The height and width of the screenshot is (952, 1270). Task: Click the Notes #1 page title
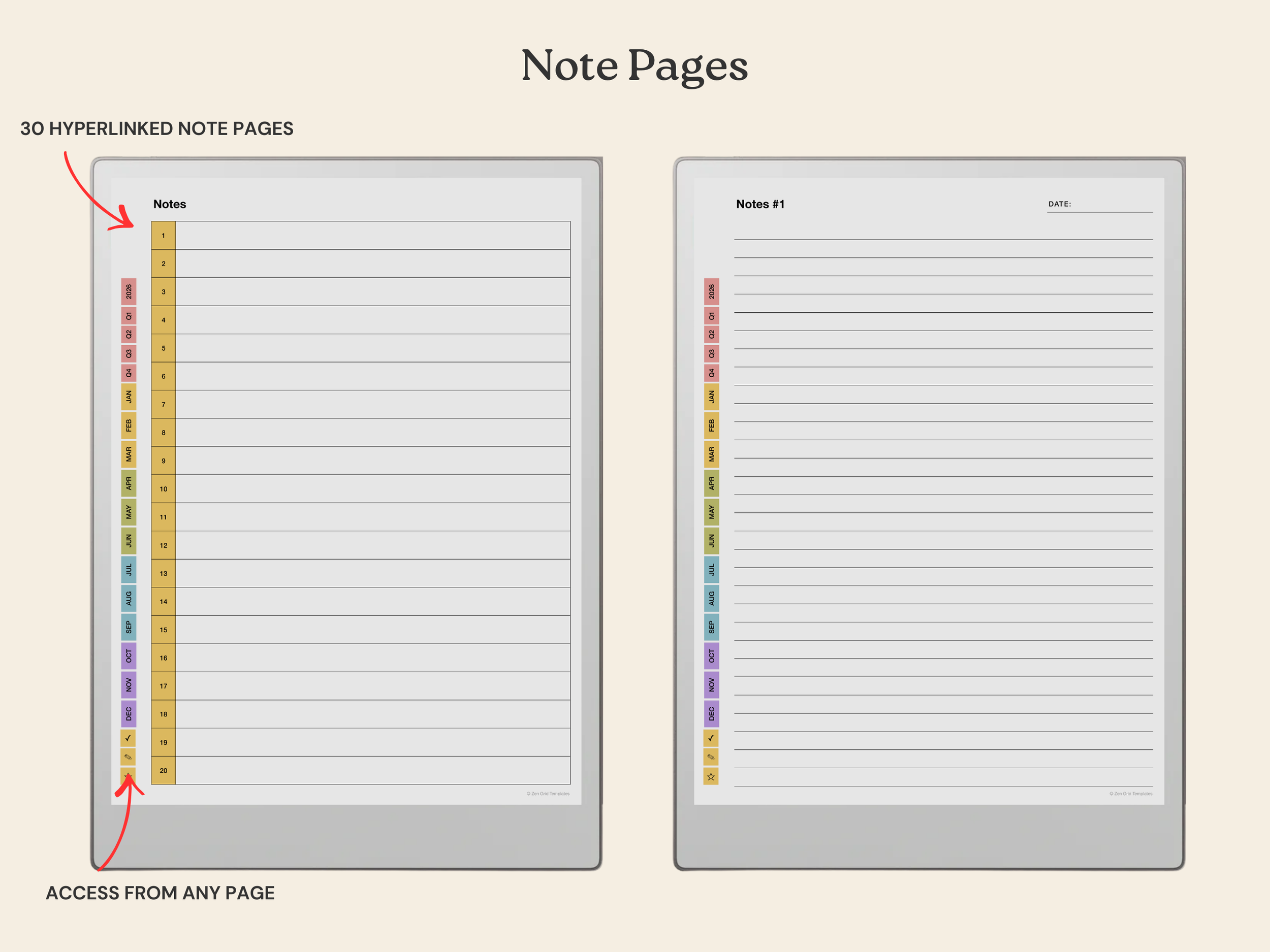click(759, 204)
